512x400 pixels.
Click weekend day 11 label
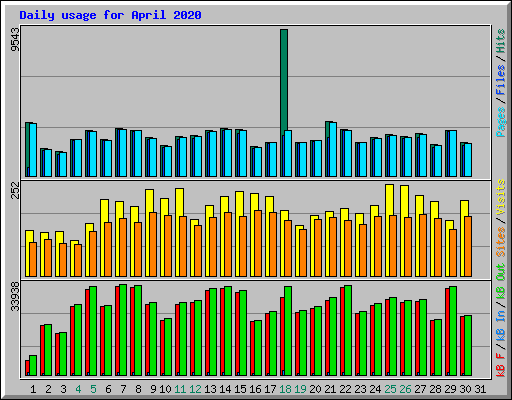tap(180, 389)
